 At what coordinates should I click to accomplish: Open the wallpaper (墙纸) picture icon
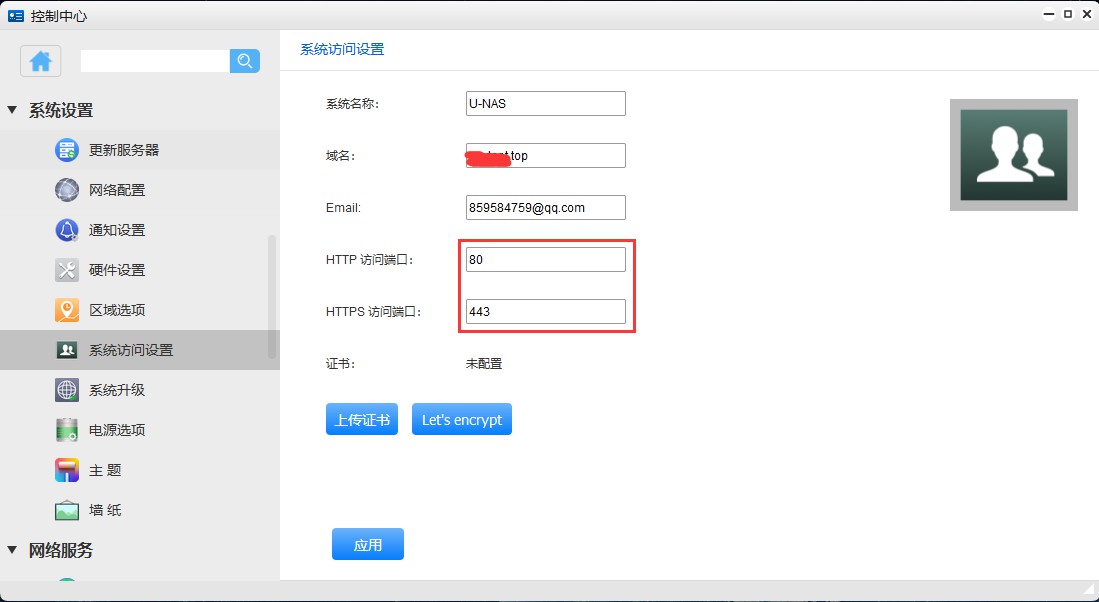click(x=67, y=510)
